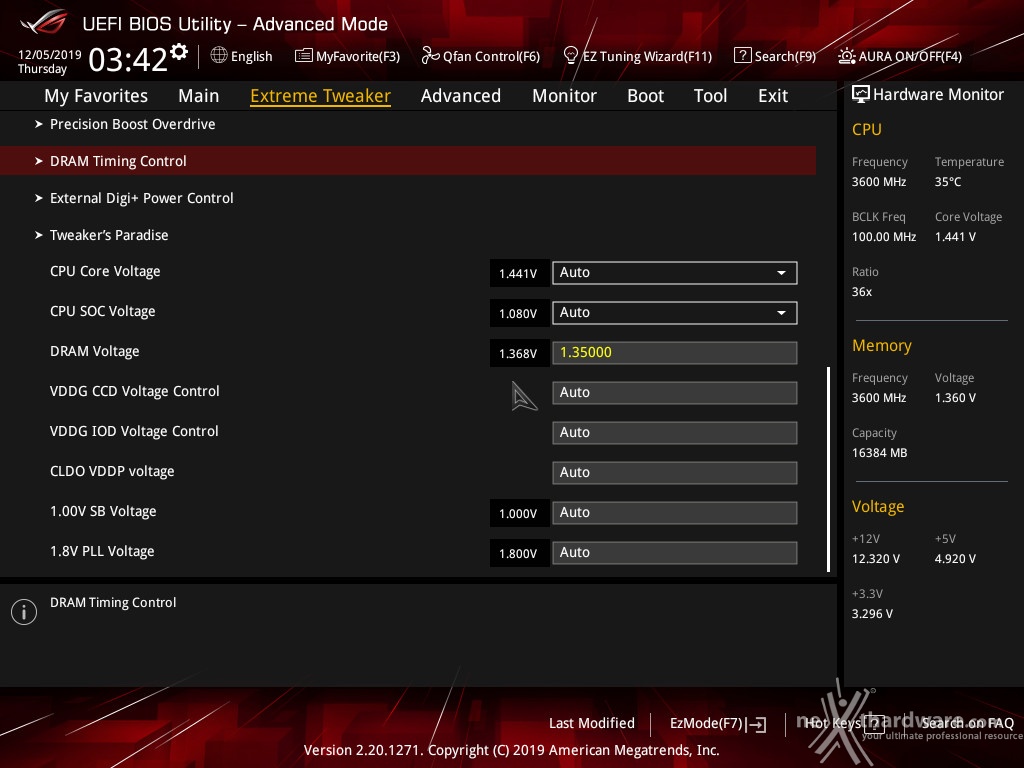Go to the Boot tab
Screen dimensions: 1024x768
click(645, 95)
